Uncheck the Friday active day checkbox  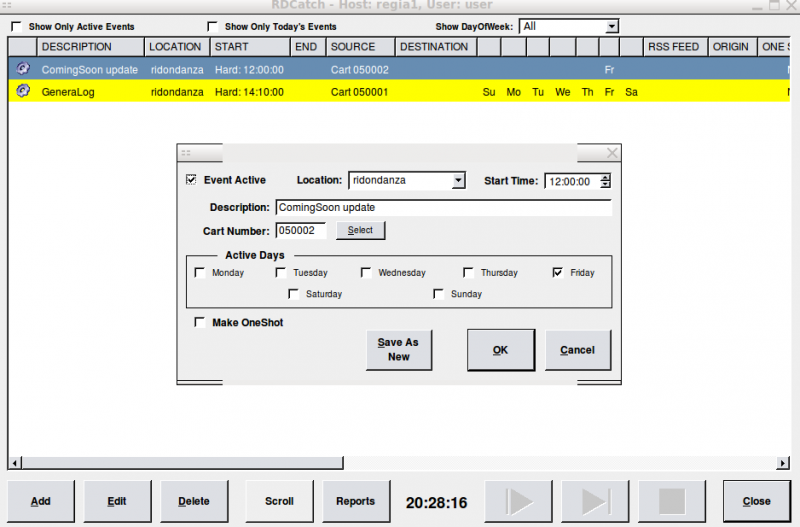pos(558,272)
